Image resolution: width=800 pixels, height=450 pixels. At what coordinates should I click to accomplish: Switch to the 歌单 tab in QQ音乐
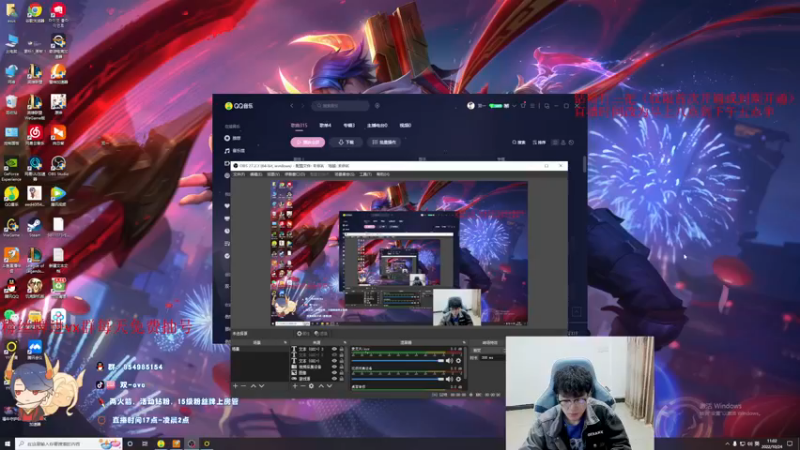coord(326,126)
